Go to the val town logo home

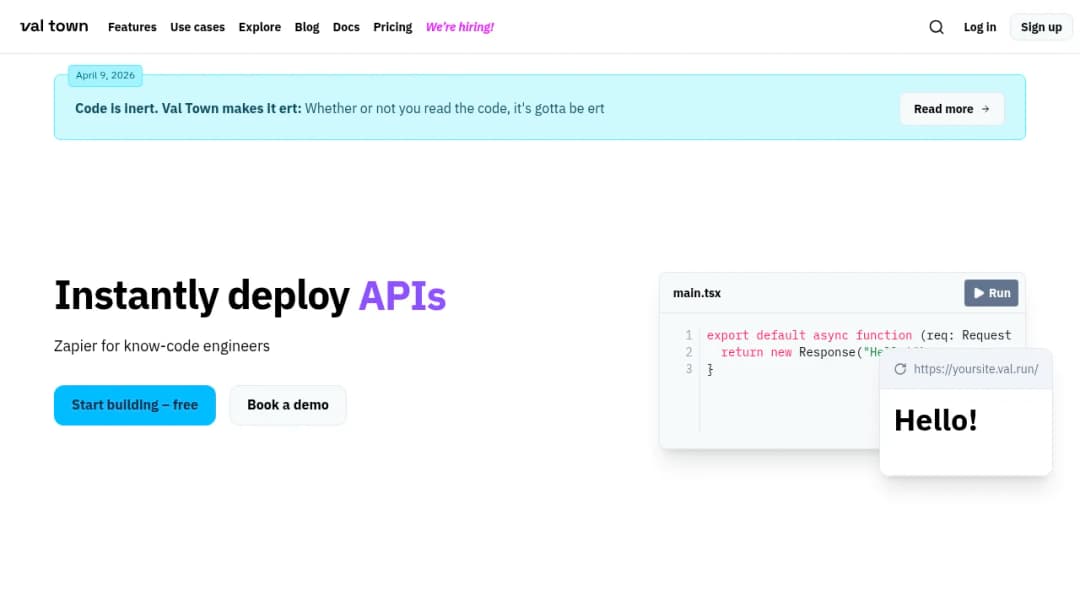tap(54, 26)
